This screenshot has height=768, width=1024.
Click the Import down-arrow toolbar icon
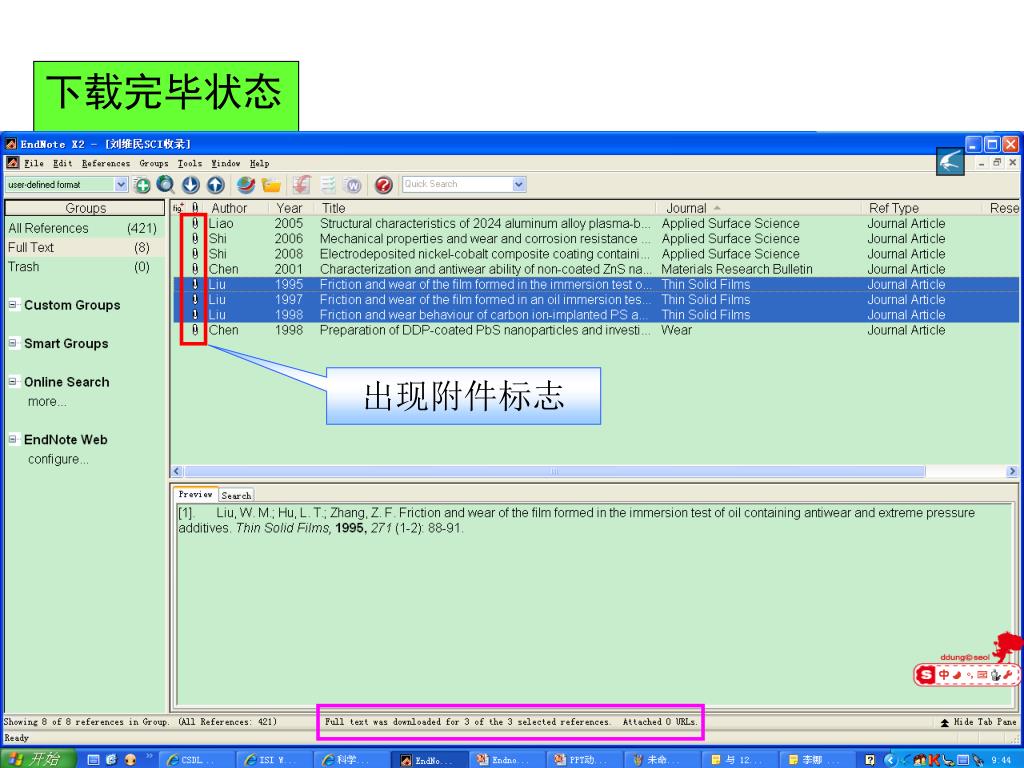coord(190,185)
